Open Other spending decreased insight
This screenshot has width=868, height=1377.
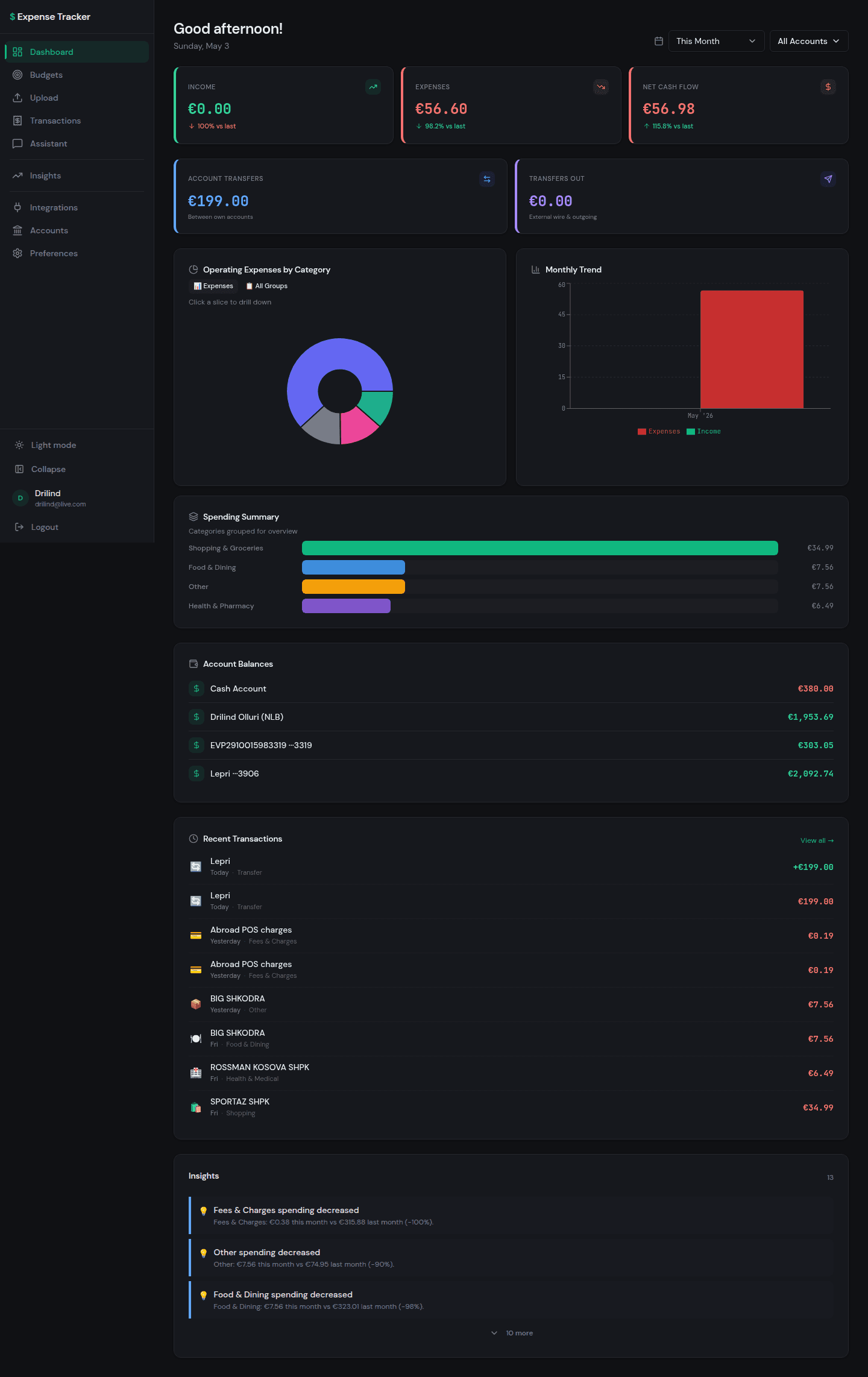[x=511, y=1258]
